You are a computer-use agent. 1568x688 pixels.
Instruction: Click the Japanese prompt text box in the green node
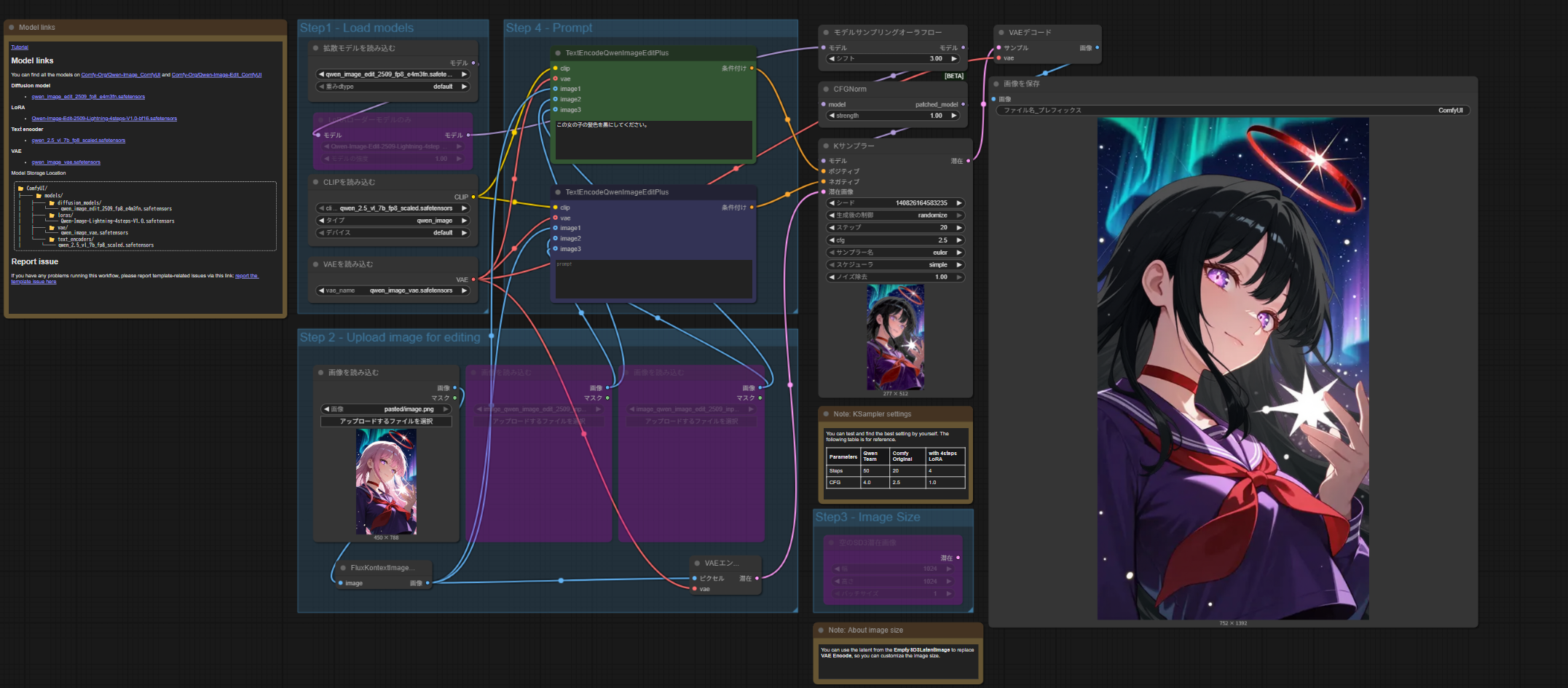click(x=654, y=139)
